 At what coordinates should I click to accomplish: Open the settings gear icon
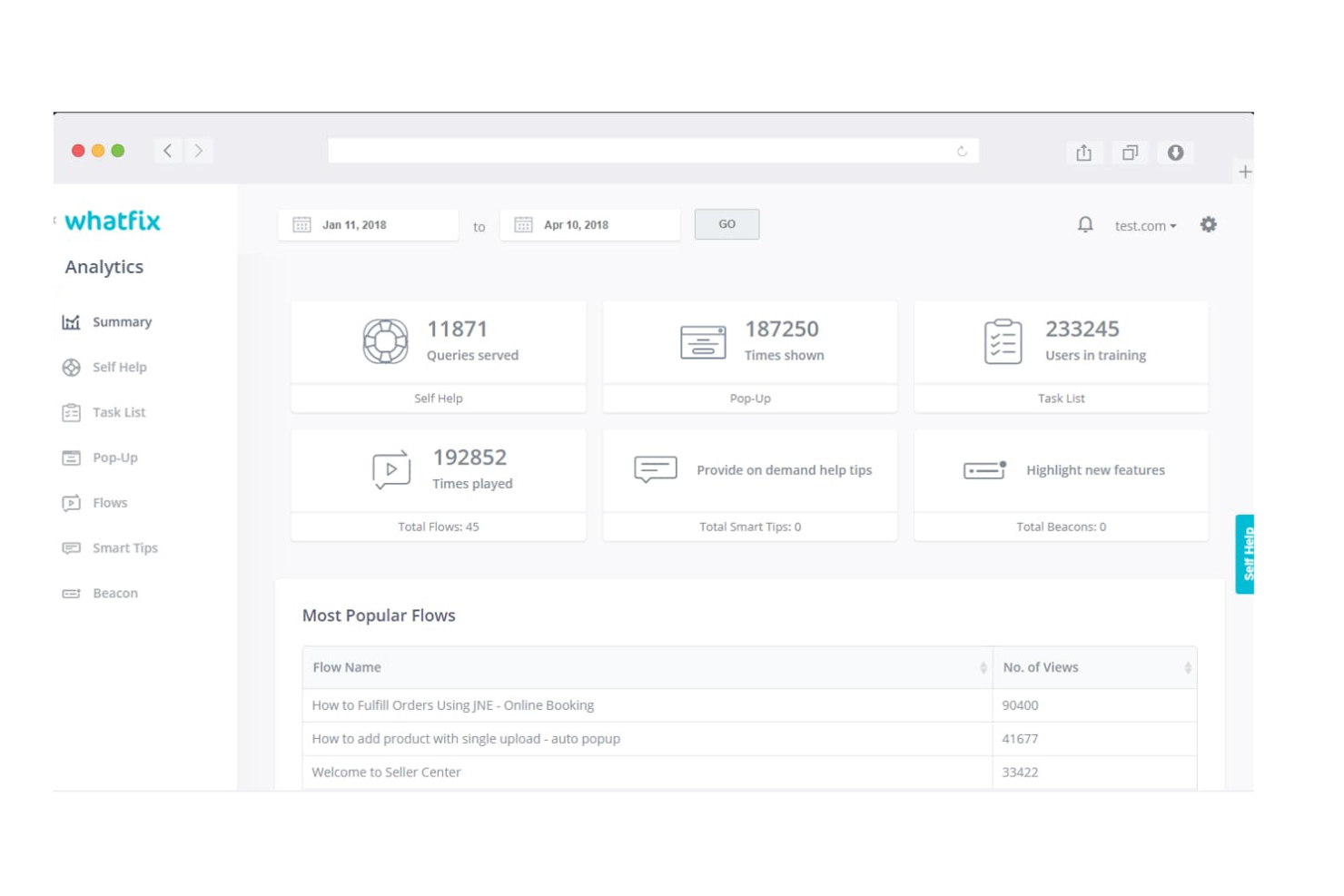point(1208,224)
